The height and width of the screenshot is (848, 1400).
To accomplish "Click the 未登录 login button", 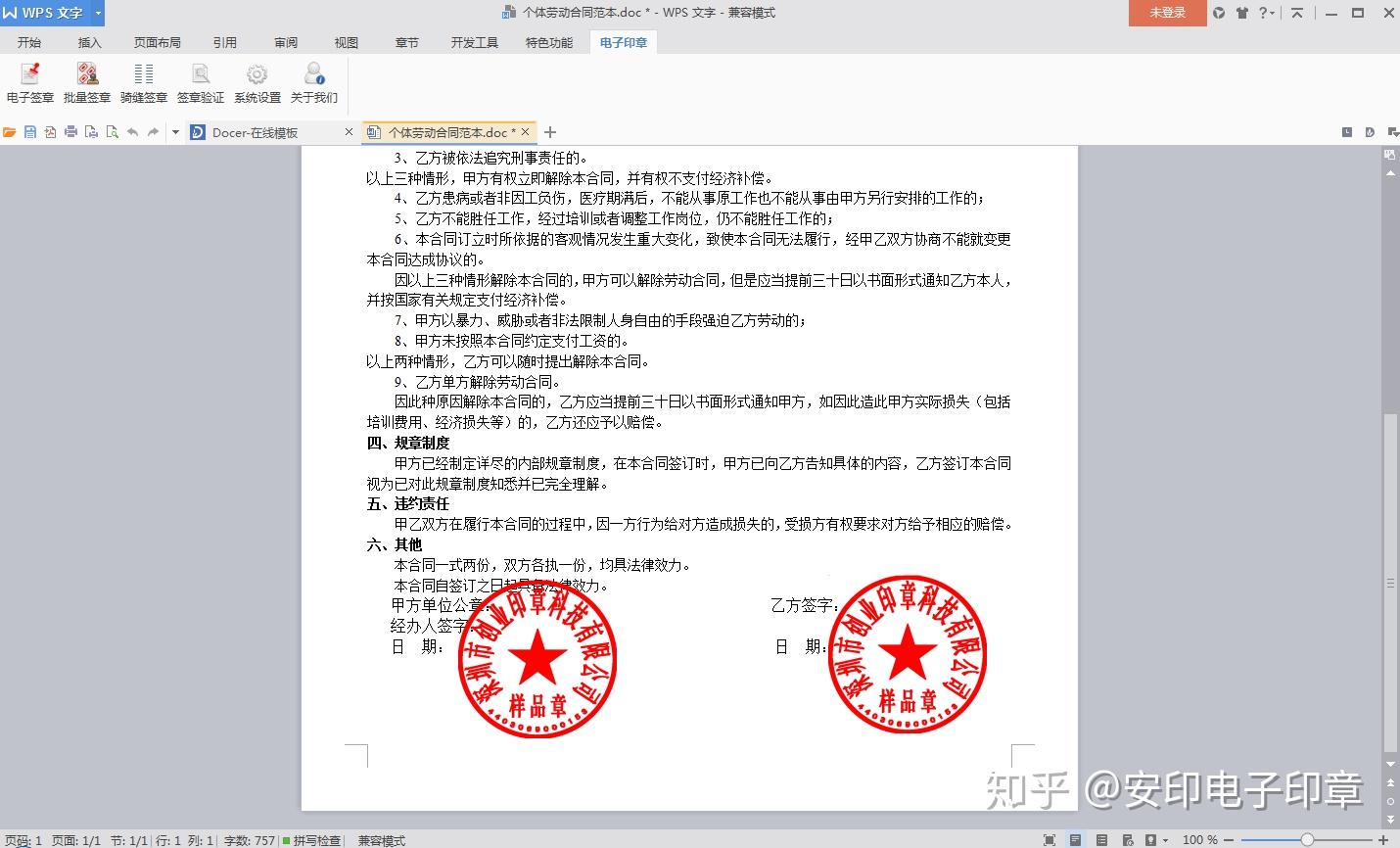I will click(1166, 14).
